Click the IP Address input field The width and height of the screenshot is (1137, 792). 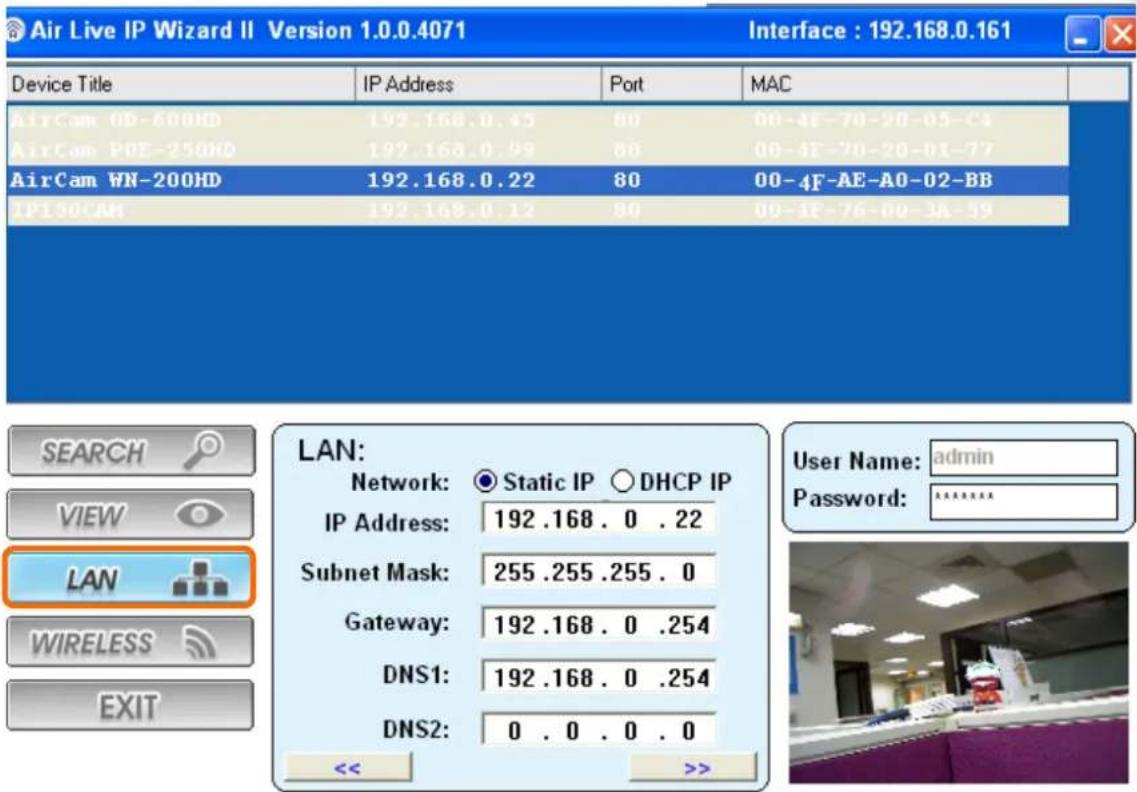click(599, 519)
